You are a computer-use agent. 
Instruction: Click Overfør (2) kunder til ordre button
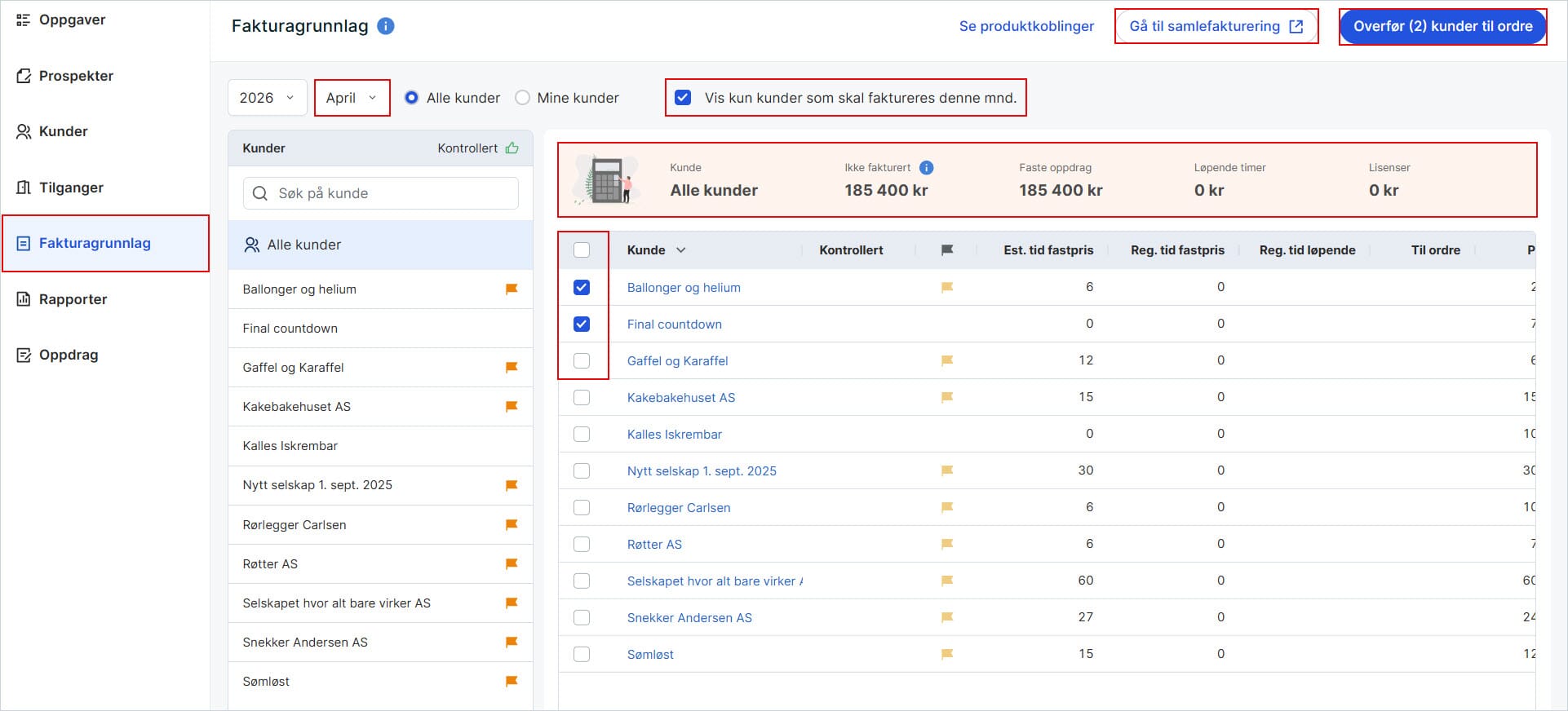point(1442,26)
